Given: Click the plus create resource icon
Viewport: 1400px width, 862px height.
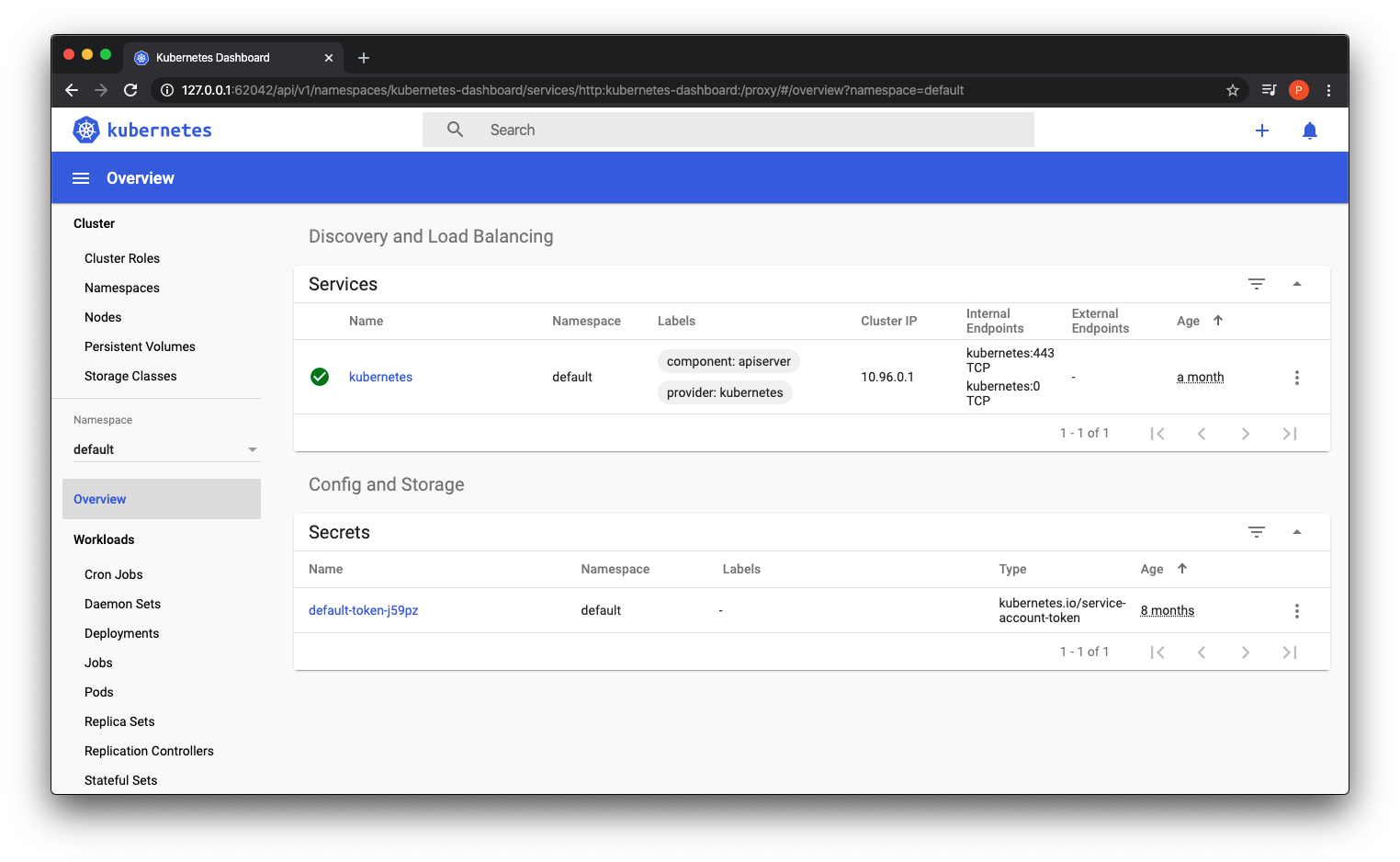Looking at the screenshot, I should pos(1262,130).
